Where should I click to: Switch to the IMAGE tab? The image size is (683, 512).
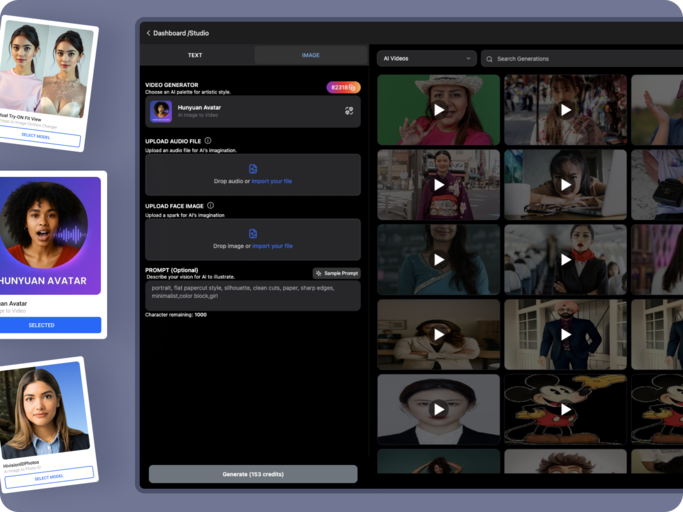(311, 55)
